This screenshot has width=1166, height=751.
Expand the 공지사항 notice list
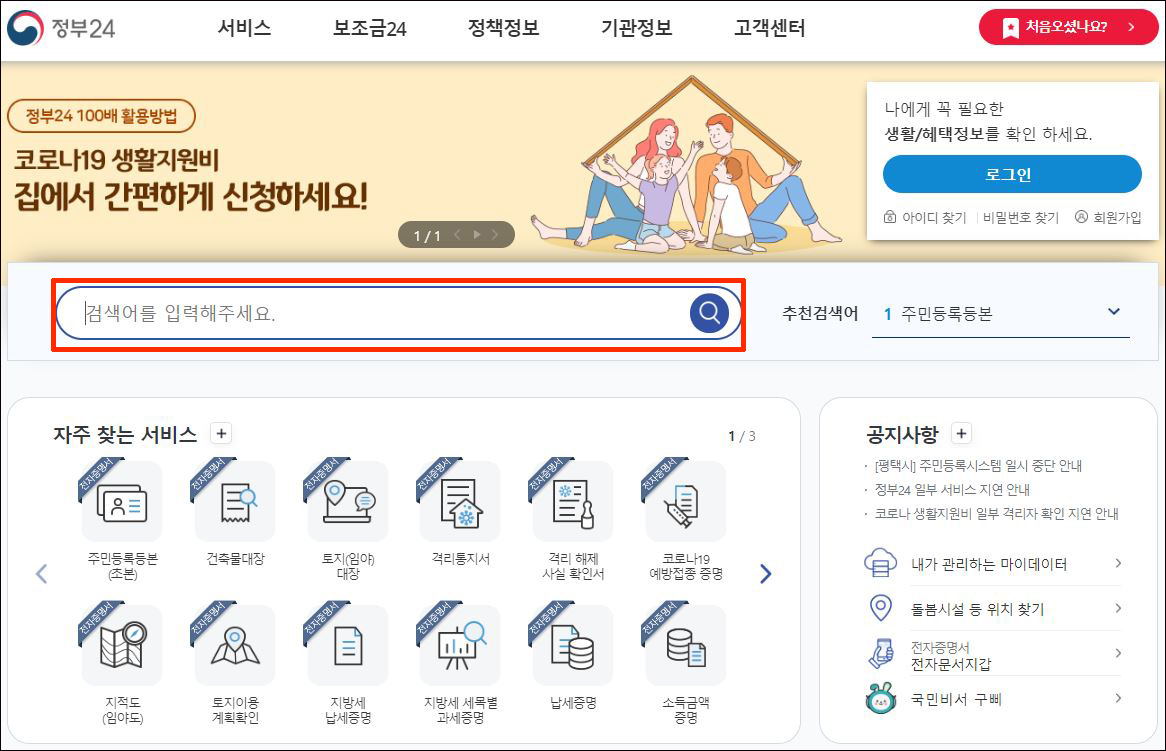[960, 433]
